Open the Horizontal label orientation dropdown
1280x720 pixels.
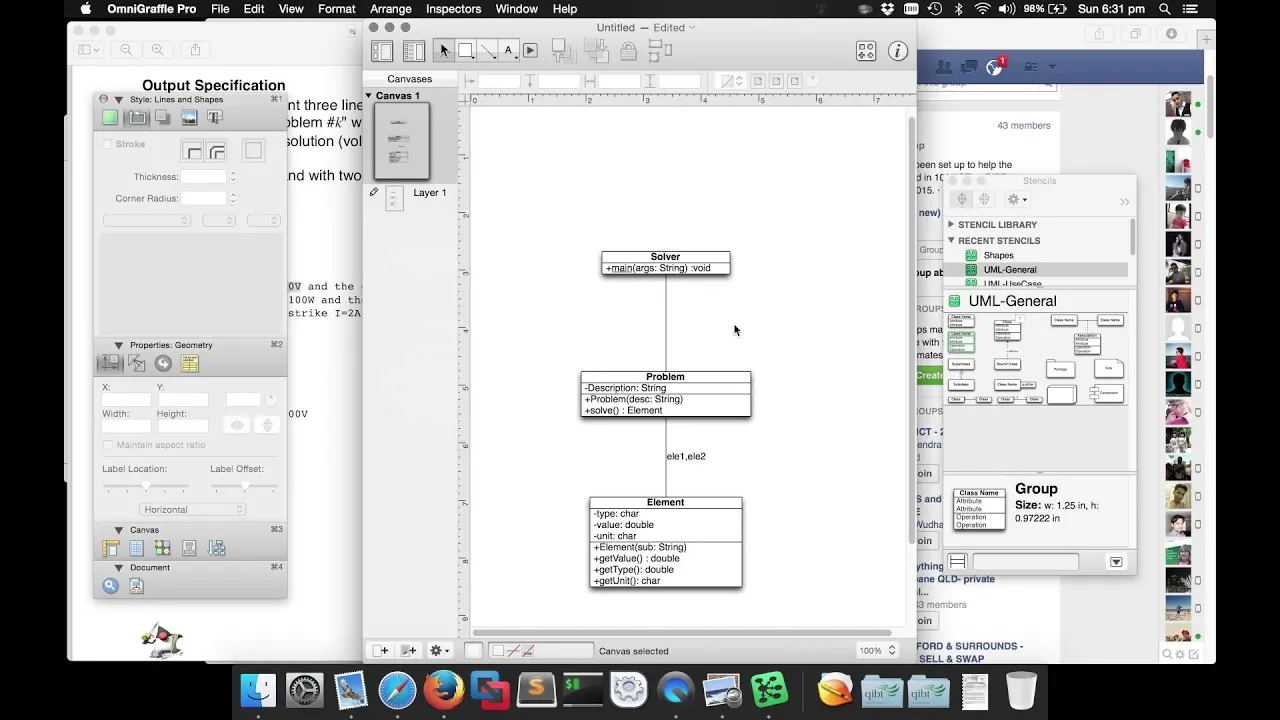[x=192, y=510]
